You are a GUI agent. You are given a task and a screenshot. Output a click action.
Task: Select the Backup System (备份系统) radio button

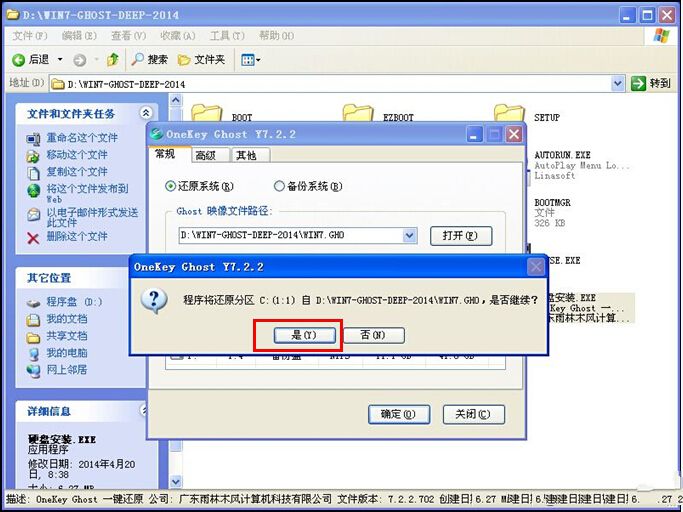(x=279, y=186)
